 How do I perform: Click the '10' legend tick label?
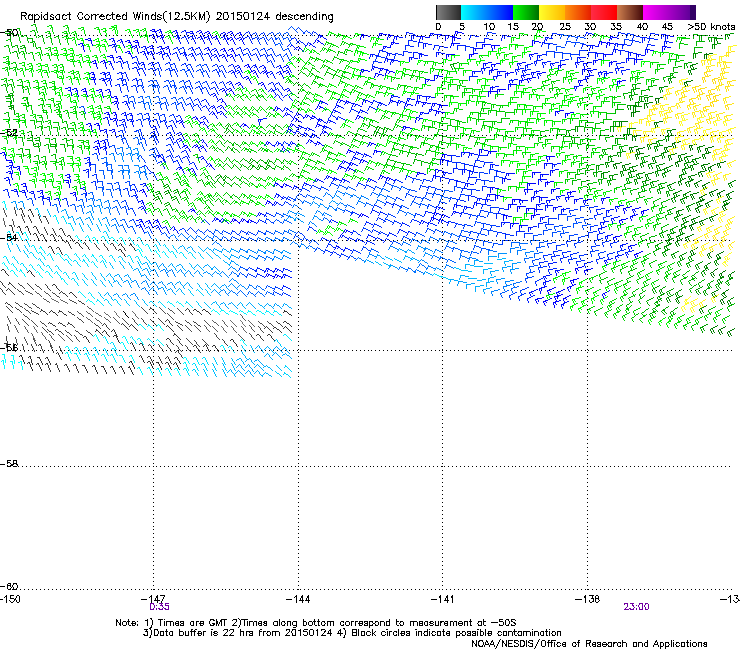point(489,27)
